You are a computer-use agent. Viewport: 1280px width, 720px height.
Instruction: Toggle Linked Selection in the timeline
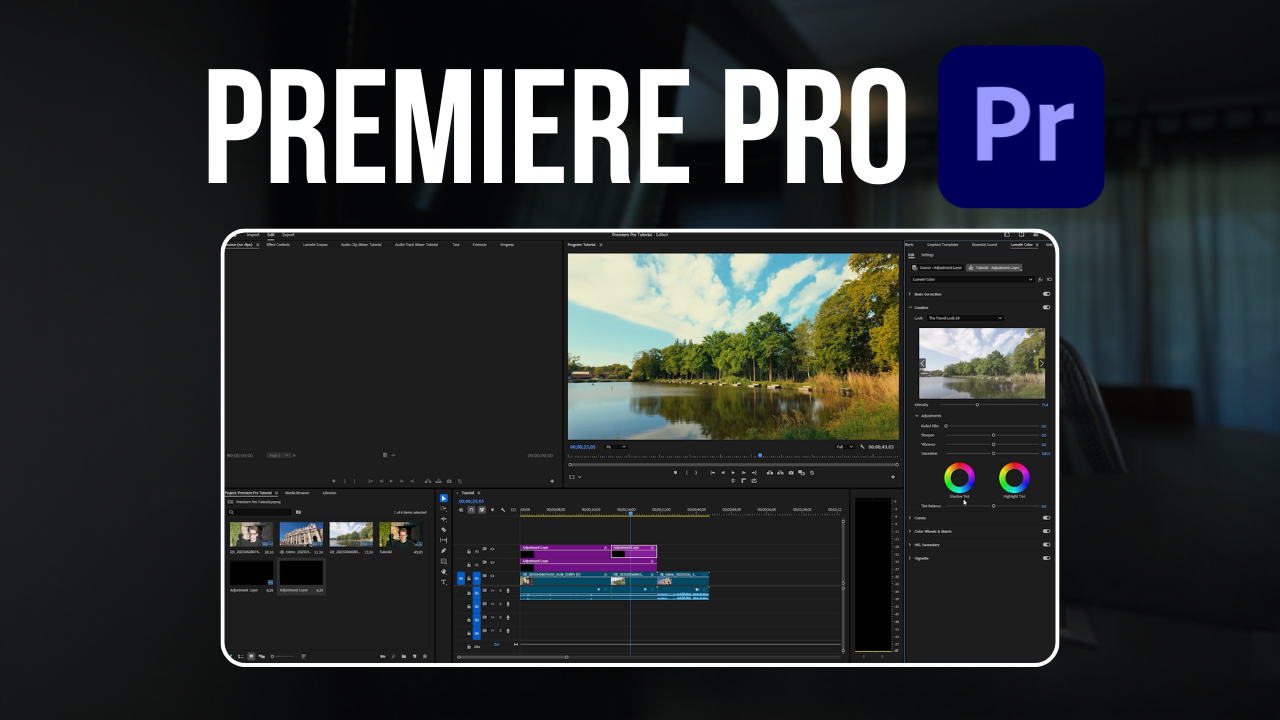[x=482, y=509]
